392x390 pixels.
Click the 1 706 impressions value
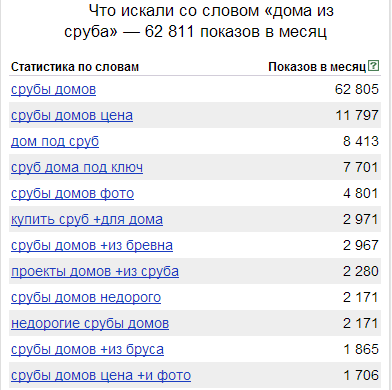[361, 375]
